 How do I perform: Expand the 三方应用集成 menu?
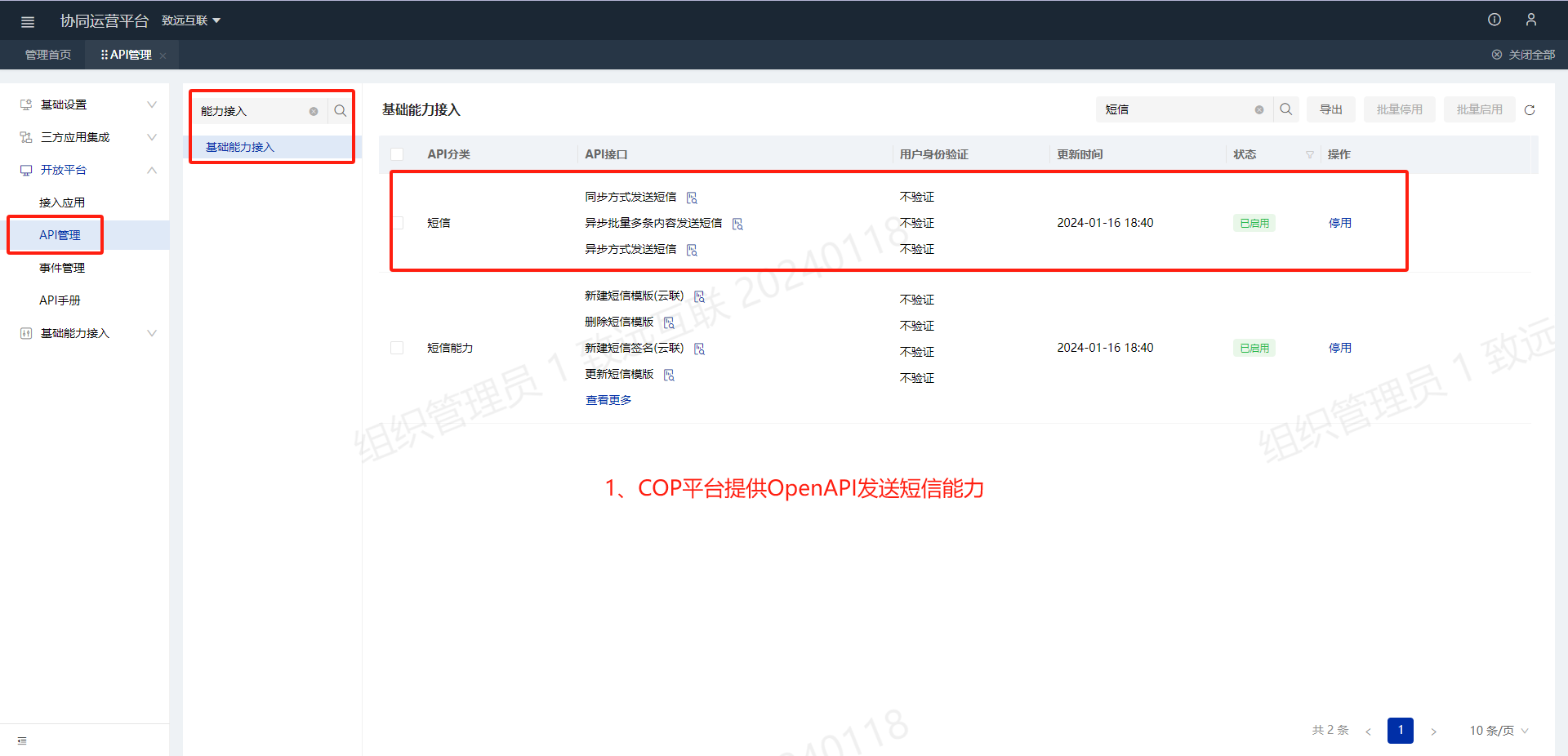(85, 137)
